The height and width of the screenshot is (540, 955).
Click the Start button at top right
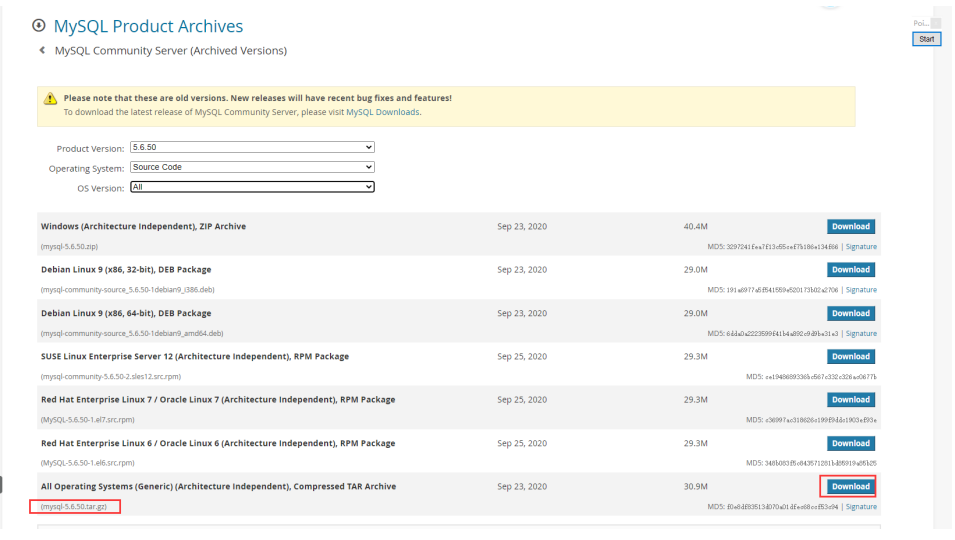click(x=926, y=39)
